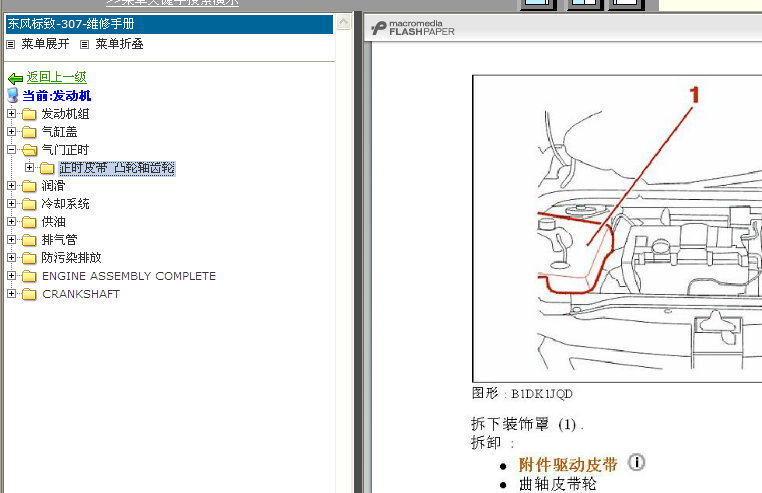Image resolution: width=762 pixels, height=493 pixels.
Task: Expand the 气缸盖 tree node
Action: (x=11, y=132)
